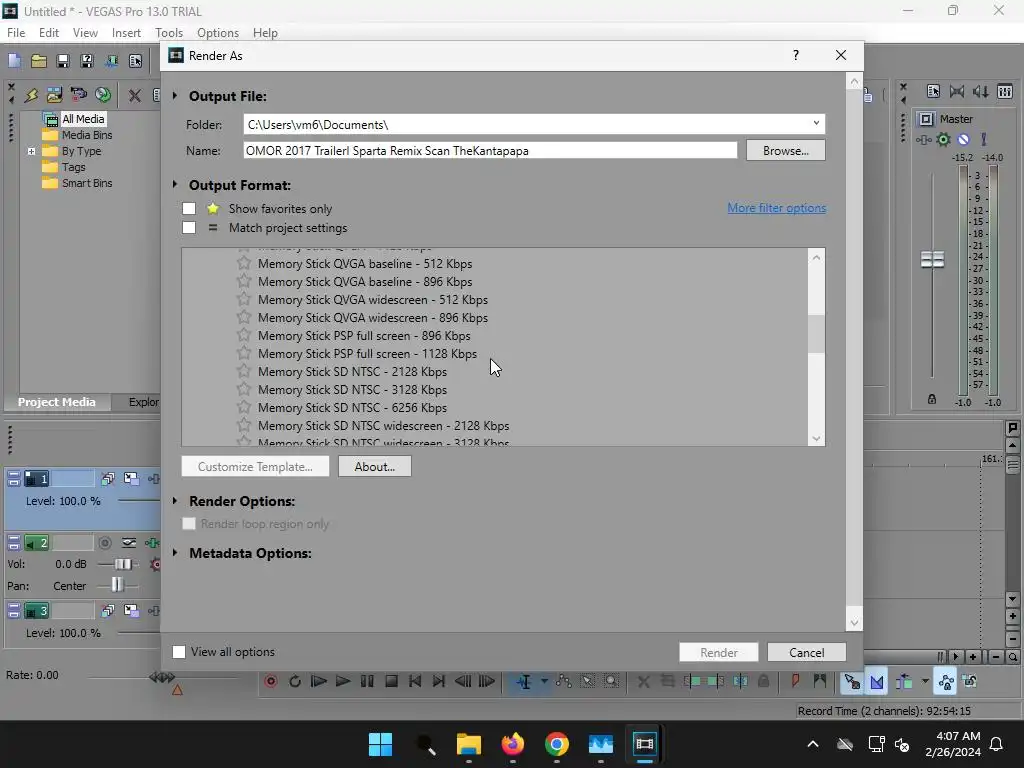
Task: Toggle the Auto Crossfades icon
Action: click(x=877, y=682)
